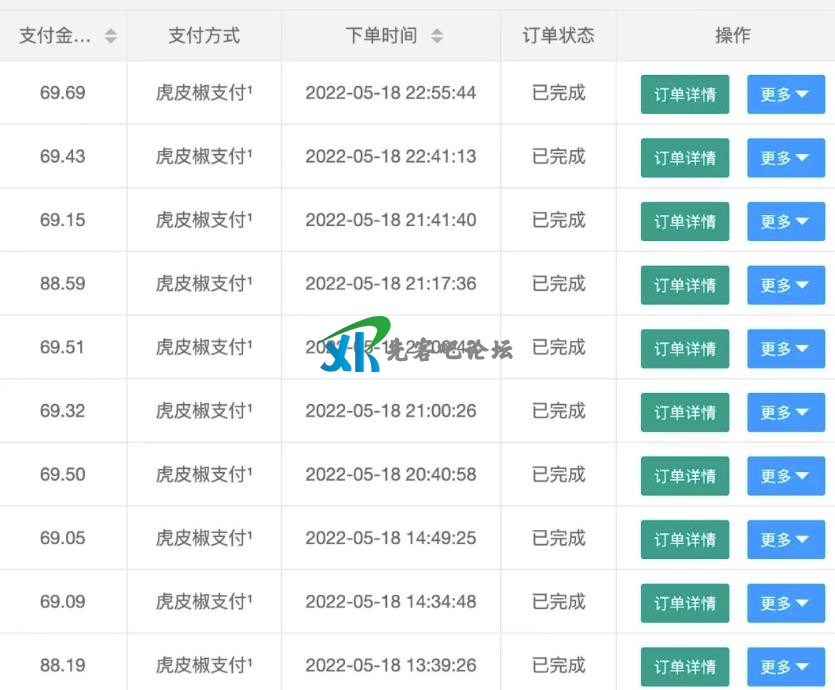Viewport: 835px width, 690px height.
Task: Open 更多 dropdown for the 69.09 order
Action: [785, 603]
